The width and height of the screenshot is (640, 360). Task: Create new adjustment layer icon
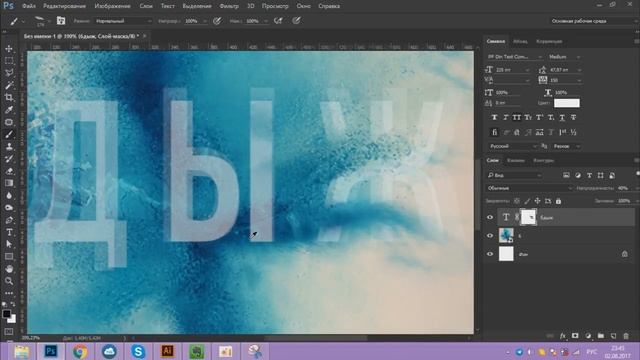[x=588, y=336]
